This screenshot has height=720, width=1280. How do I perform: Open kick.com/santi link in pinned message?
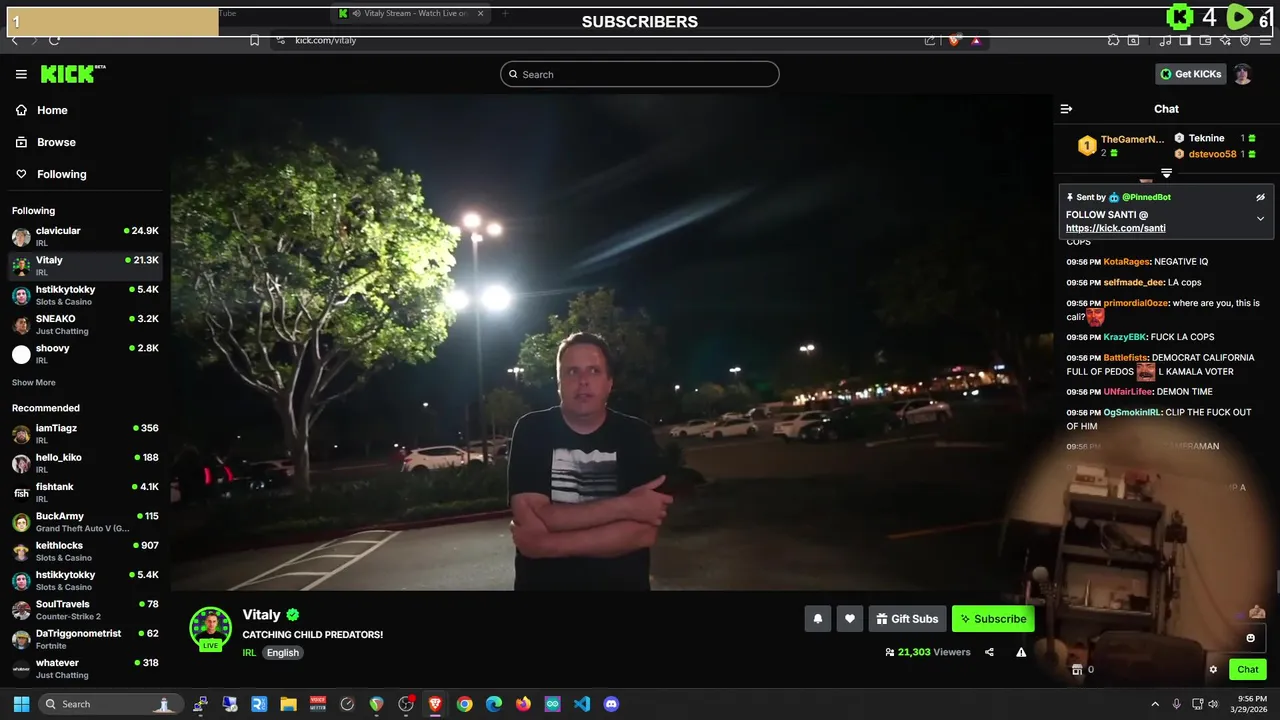coord(1115,228)
